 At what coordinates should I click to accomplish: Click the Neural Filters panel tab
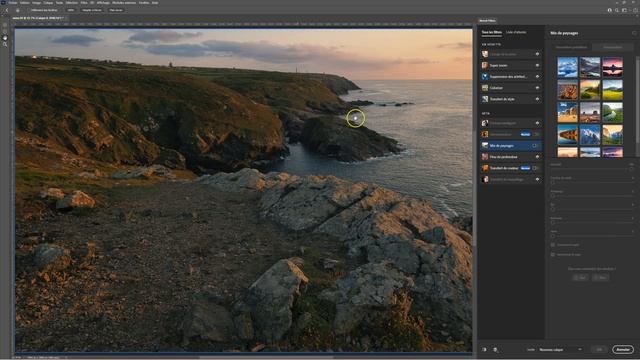click(x=487, y=20)
